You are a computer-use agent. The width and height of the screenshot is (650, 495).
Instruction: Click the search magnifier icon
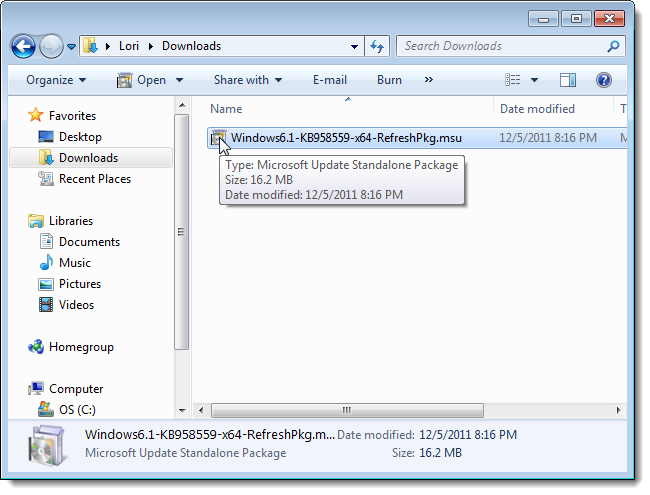point(614,46)
